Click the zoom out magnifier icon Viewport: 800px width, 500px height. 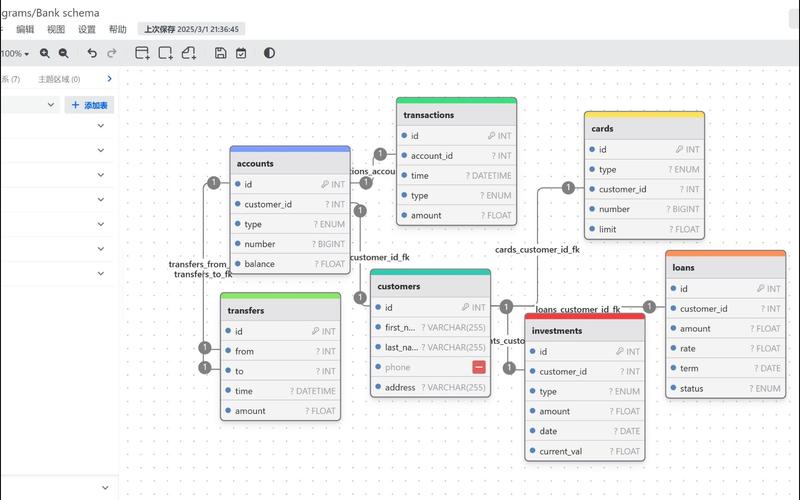pyautogui.click(x=64, y=53)
